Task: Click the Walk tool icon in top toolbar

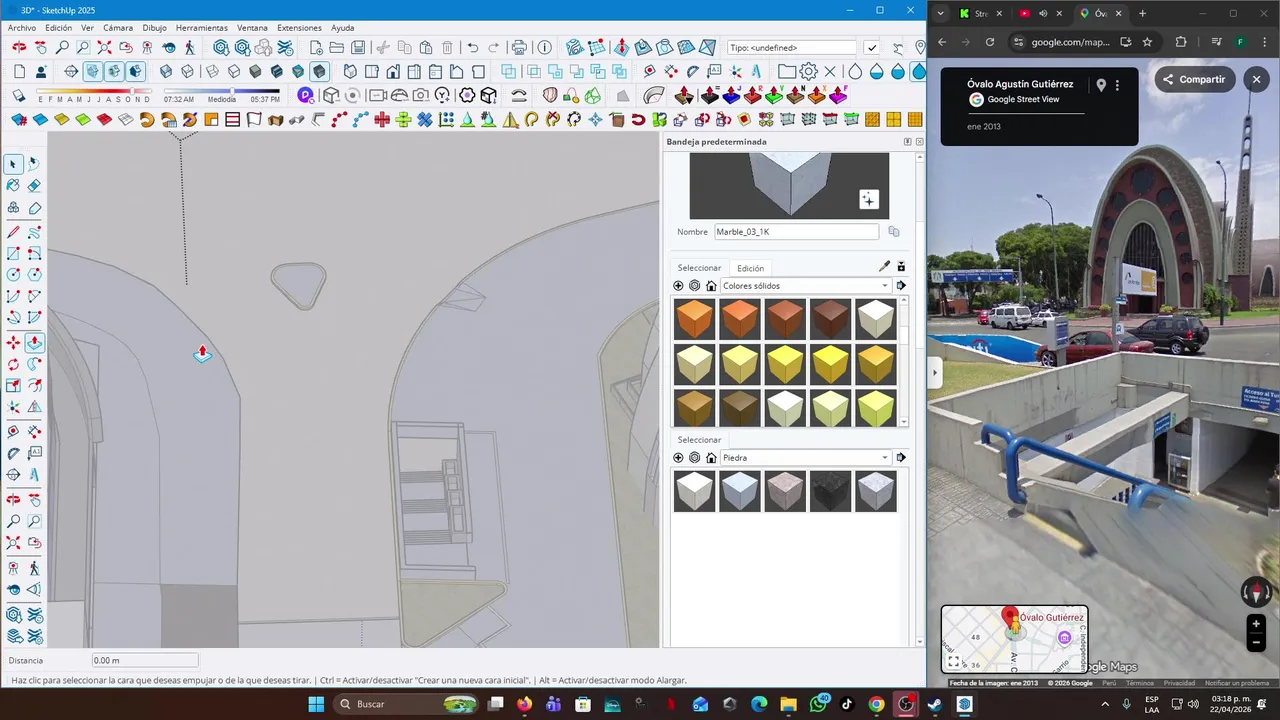Action: click(x=190, y=47)
